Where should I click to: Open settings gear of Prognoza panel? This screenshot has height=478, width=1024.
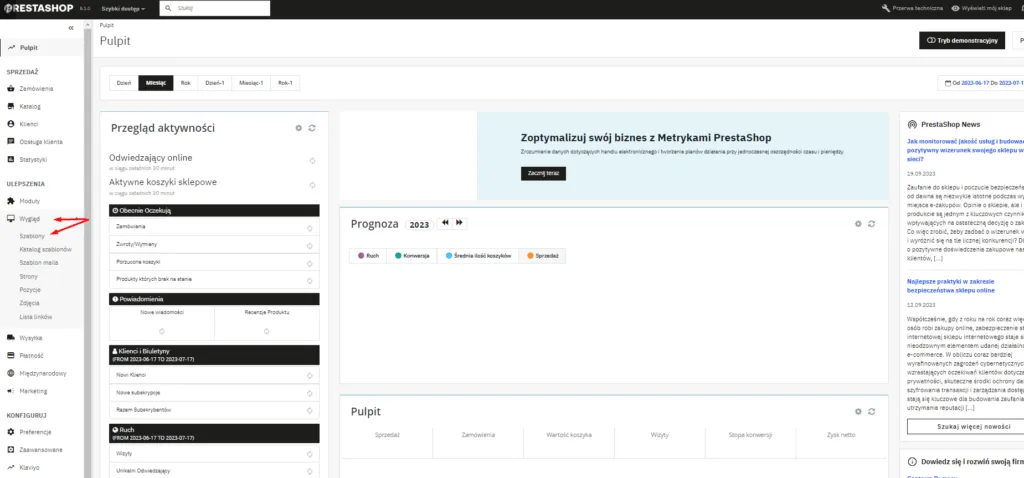857,223
